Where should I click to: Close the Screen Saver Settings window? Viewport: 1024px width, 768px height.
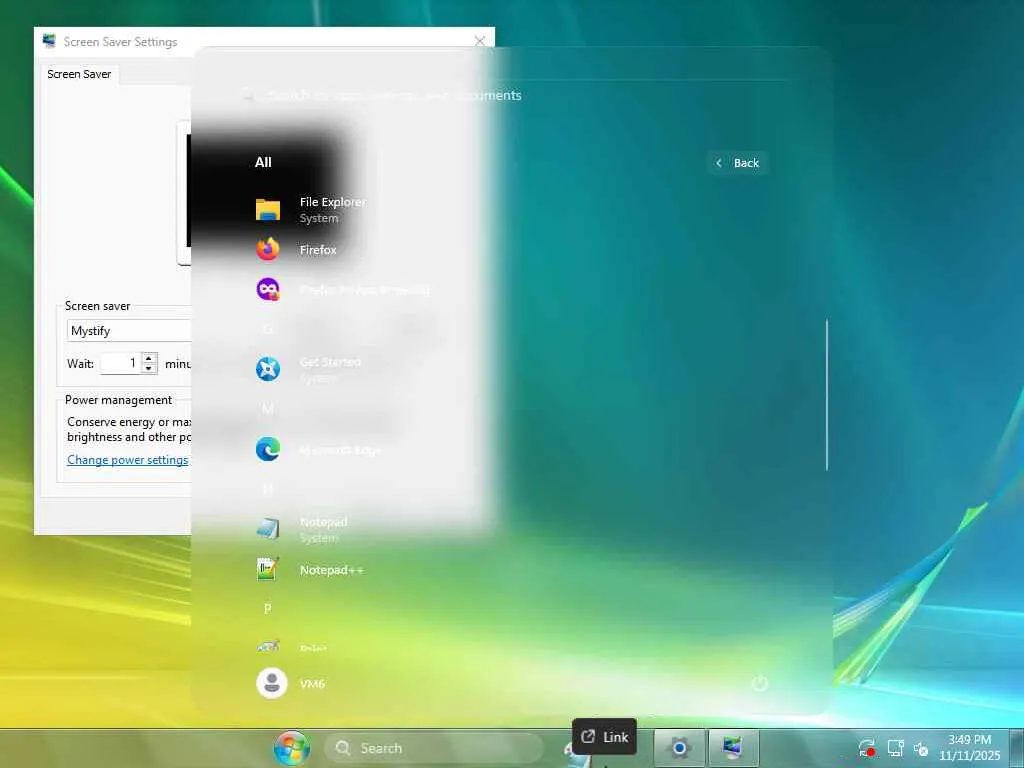pos(480,41)
